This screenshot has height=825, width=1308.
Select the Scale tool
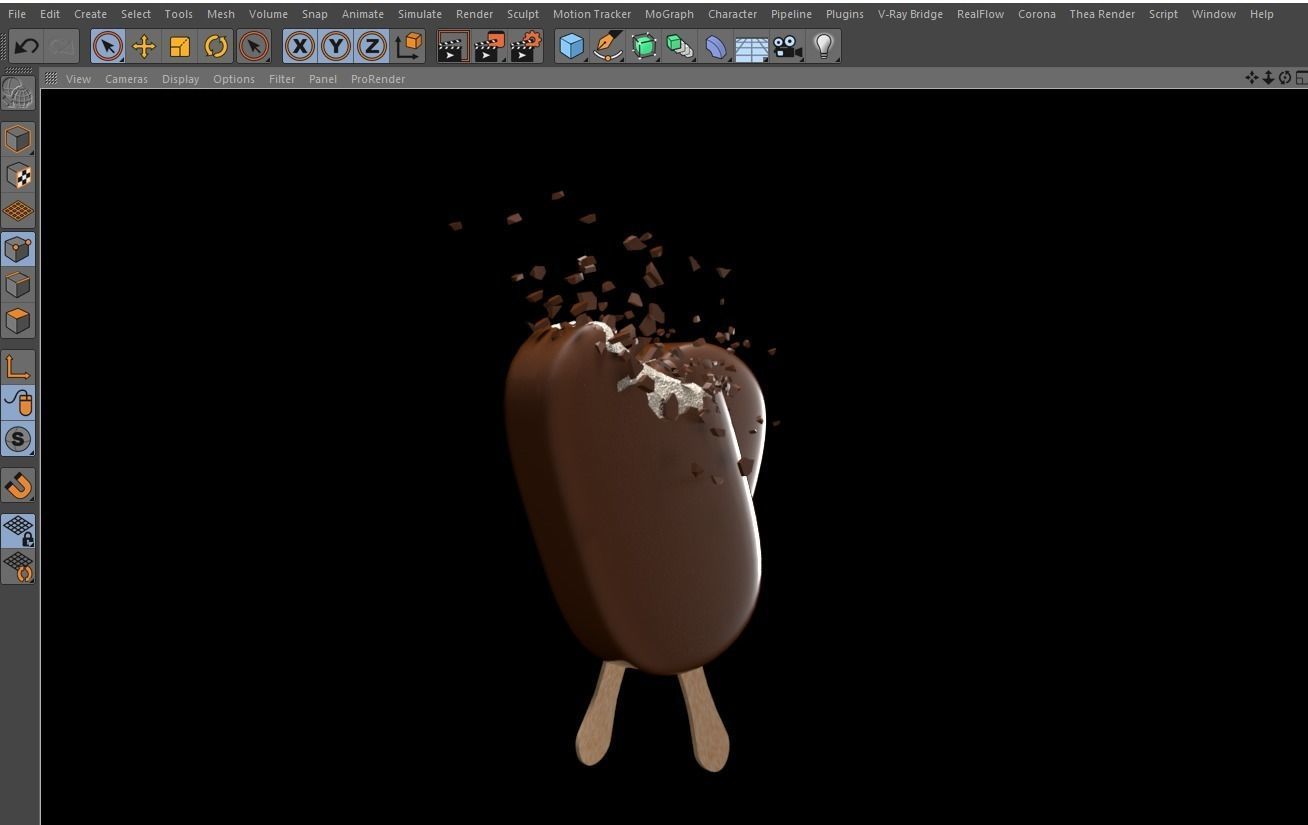(x=180, y=46)
